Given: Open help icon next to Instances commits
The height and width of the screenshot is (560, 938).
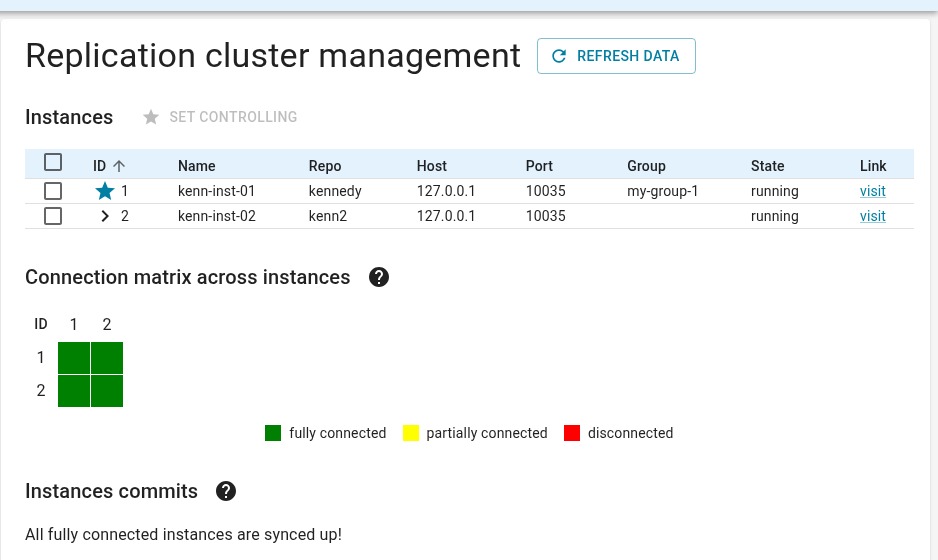Looking at the screenshot, I should 226,491.
